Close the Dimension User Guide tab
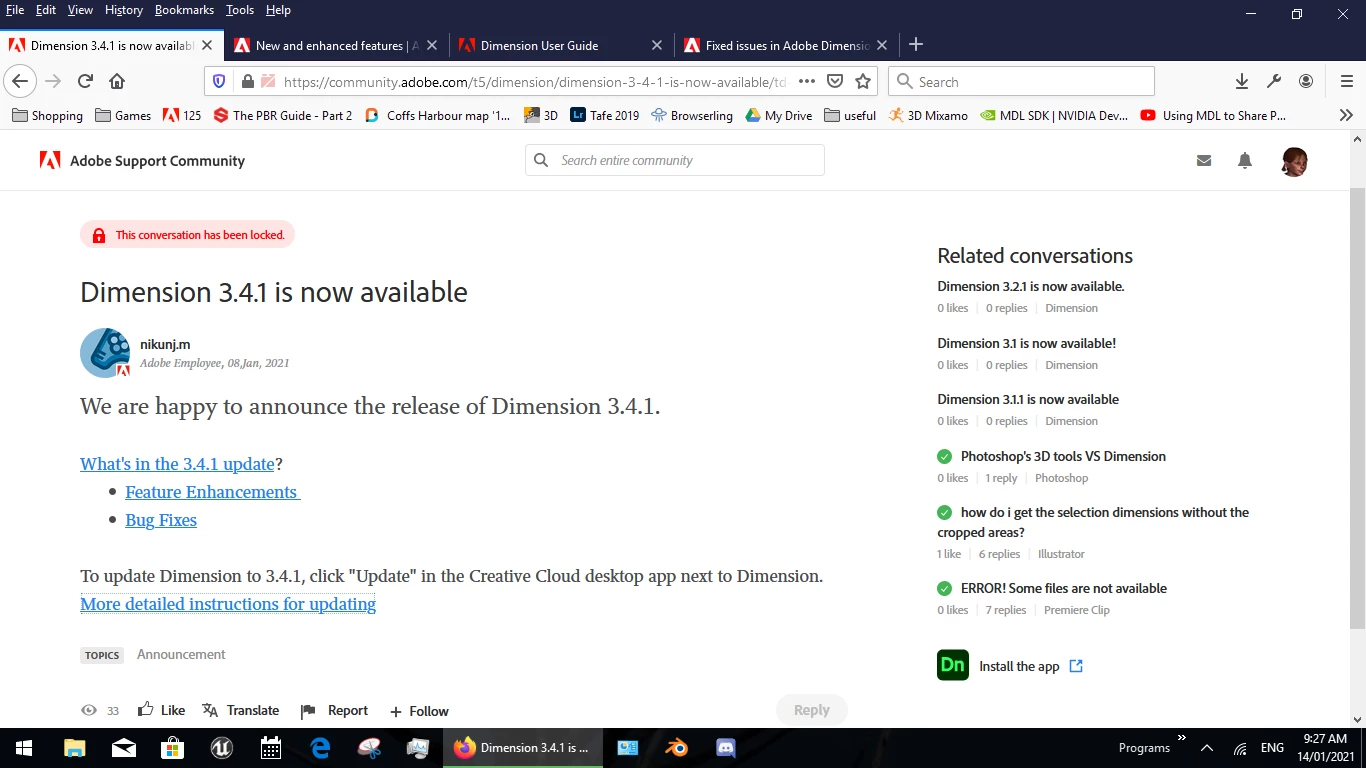1366x768 pixels. pyautogui.click(x=657, y=45)
